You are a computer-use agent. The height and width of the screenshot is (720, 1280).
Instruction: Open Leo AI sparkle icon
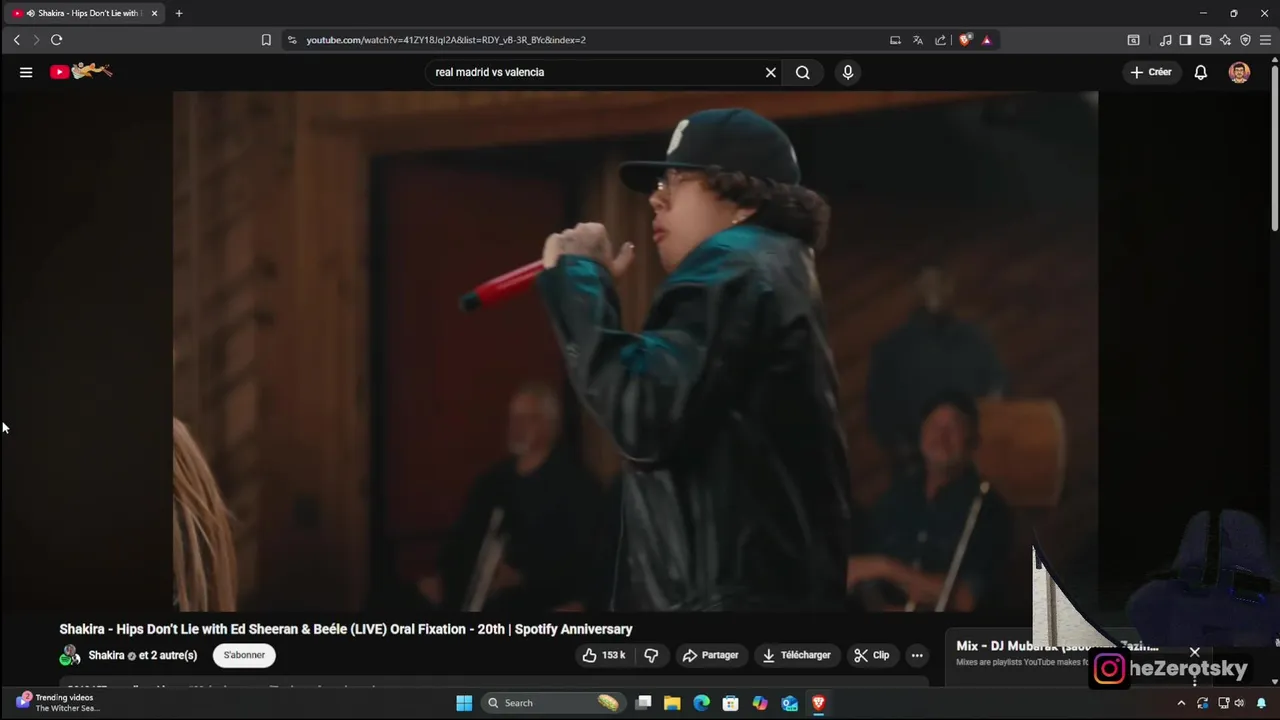[1225, 40]
